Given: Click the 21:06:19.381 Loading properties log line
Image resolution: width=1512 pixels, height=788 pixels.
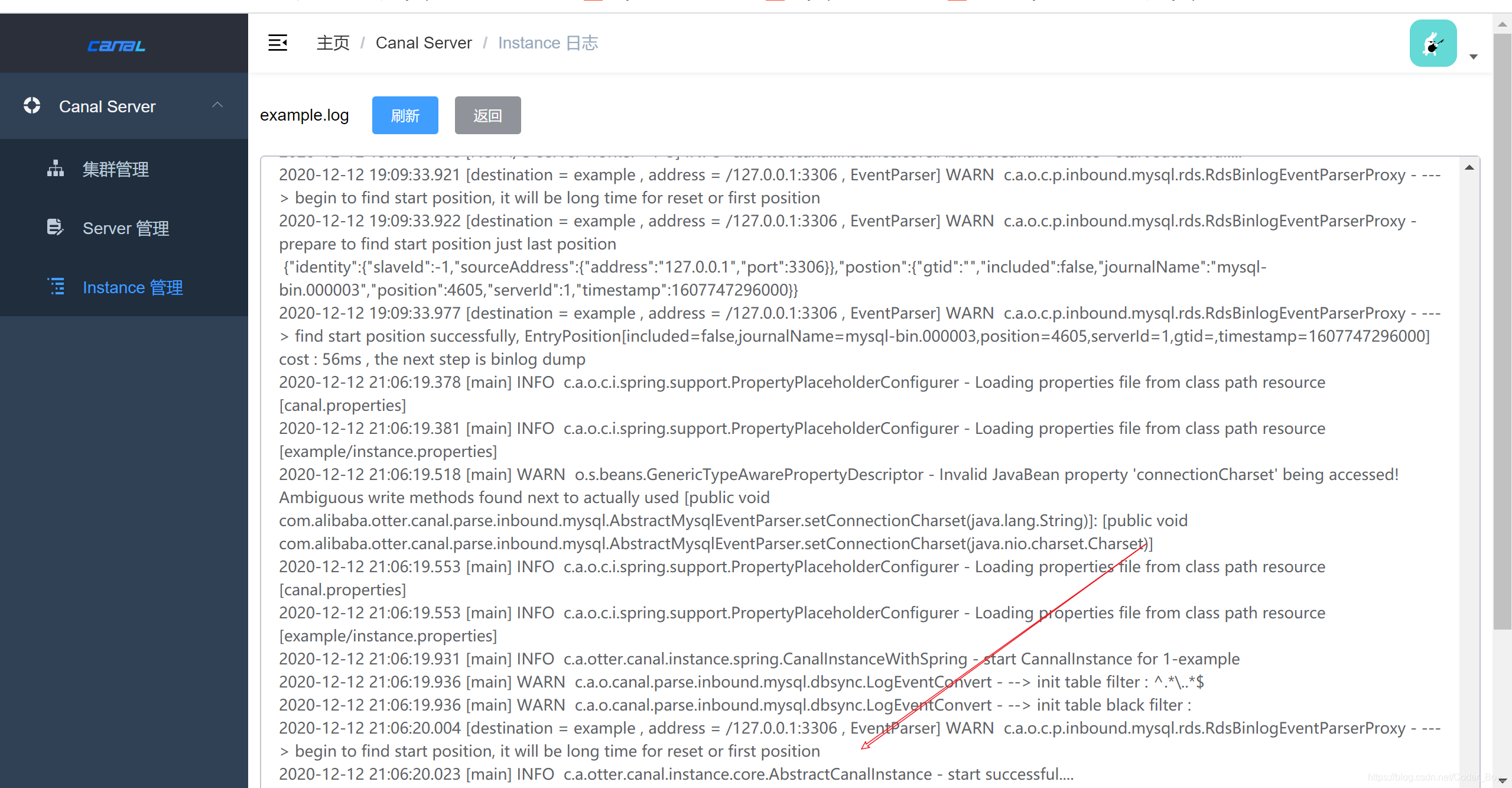Looking at the screenshot, I should [802, 429].
